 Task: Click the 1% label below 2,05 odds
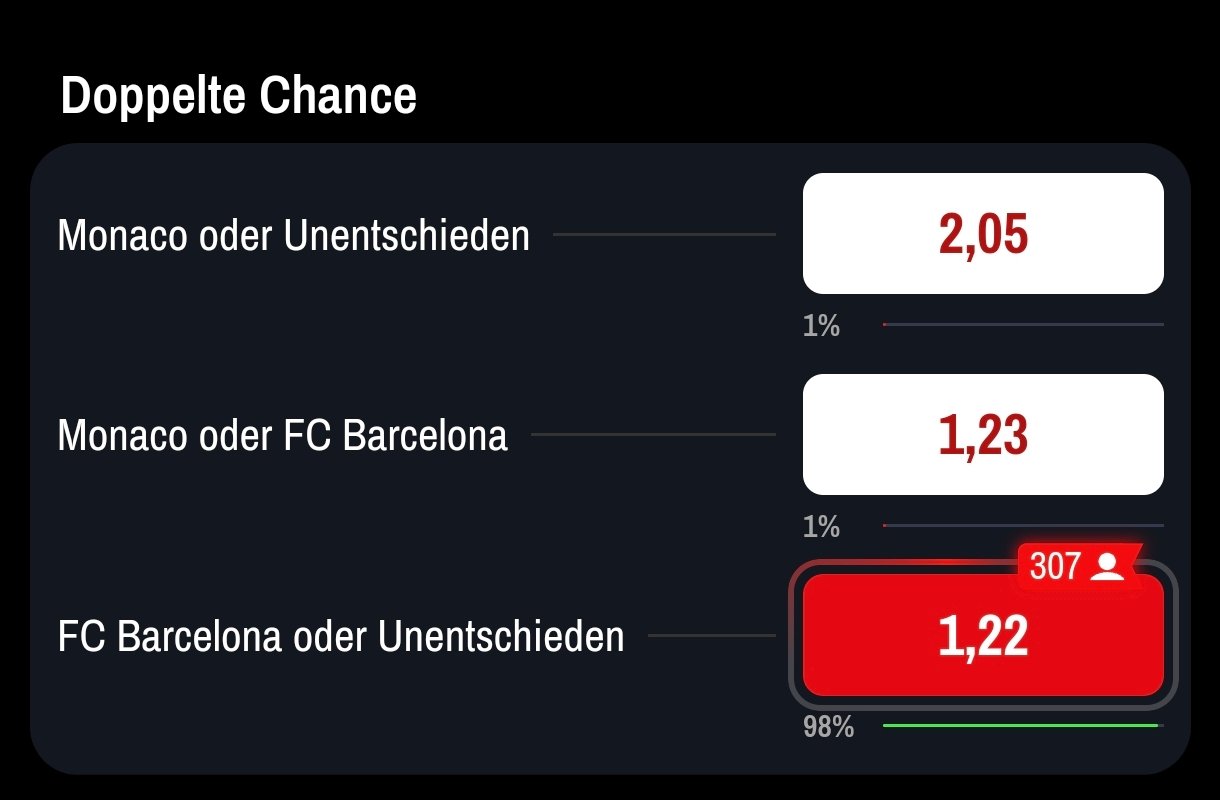821,326
